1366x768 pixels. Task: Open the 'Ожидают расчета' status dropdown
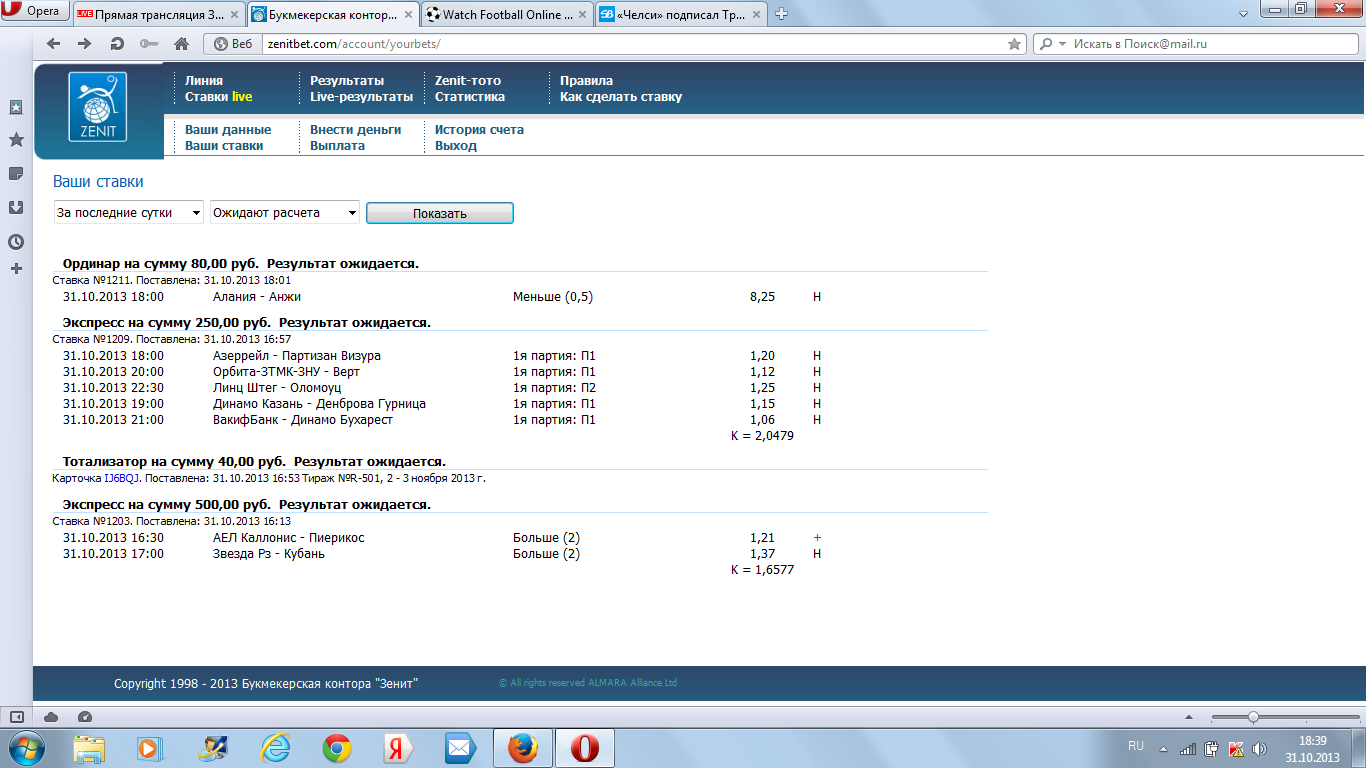(x=284, y=213)
